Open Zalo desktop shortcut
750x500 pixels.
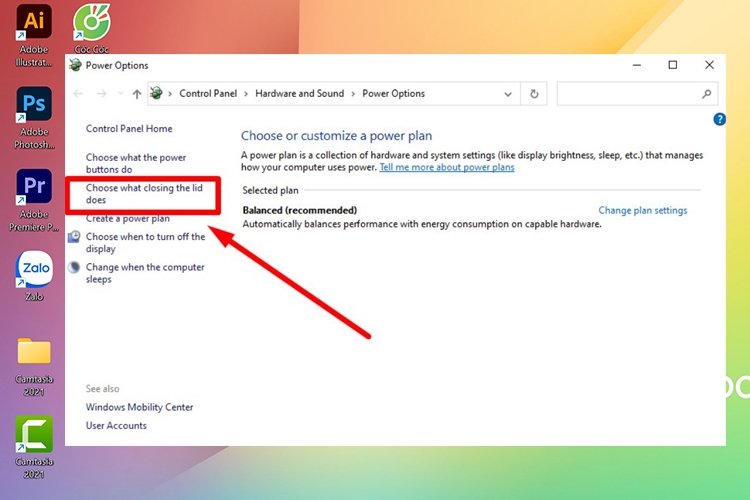click(x=34, y=276)
